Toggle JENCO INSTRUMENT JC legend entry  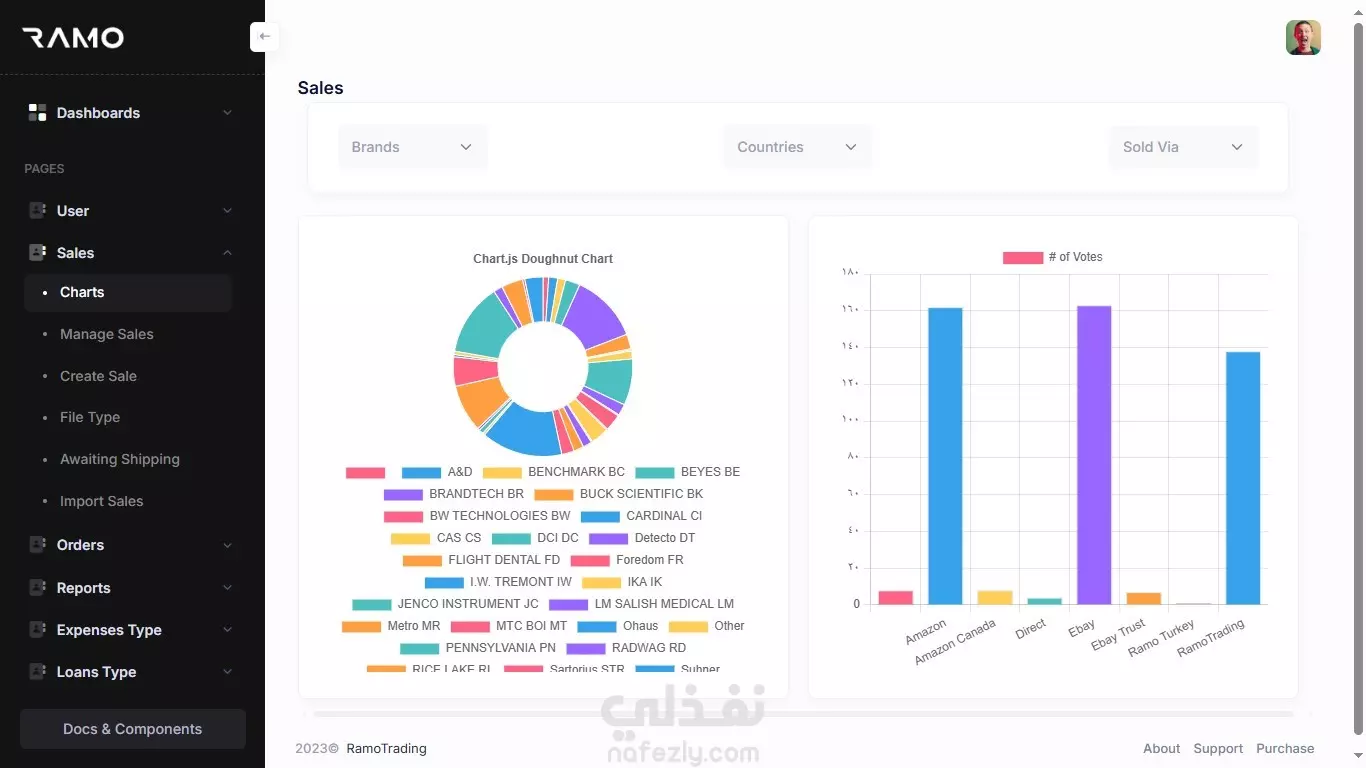pyautogui.click(x=445, y=604)
